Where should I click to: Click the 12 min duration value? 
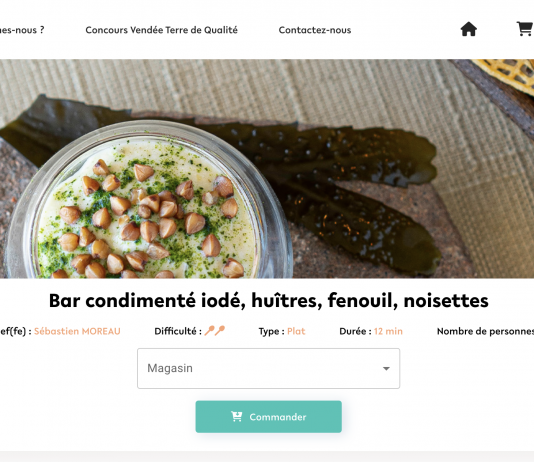click(388, 331)
